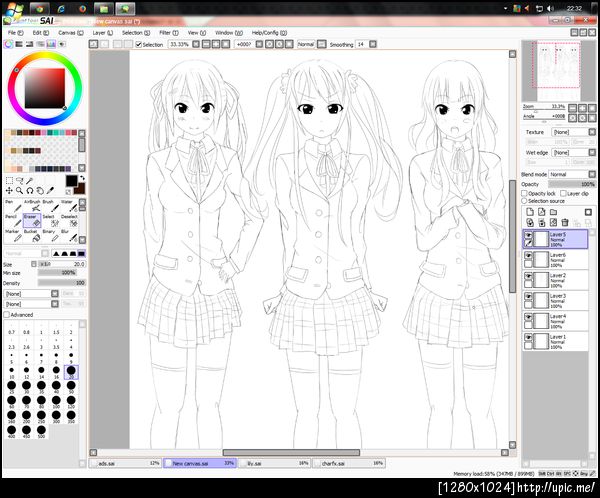Image resolution: width=600 pixels, height=498 pixels.
Task: Open the Normal drawing mode dropdown in toolbar
Action: [x=321, y=44]
